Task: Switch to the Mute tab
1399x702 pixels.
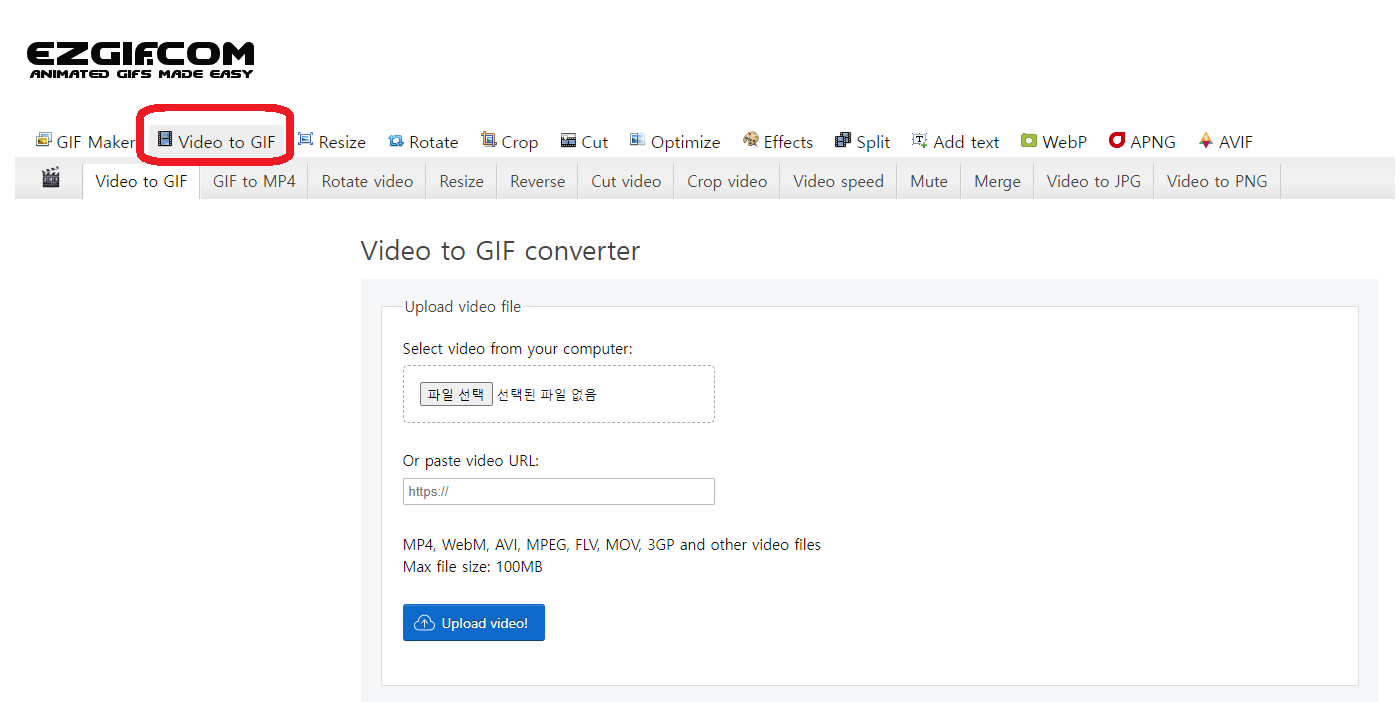Action: tap(929, 181)
